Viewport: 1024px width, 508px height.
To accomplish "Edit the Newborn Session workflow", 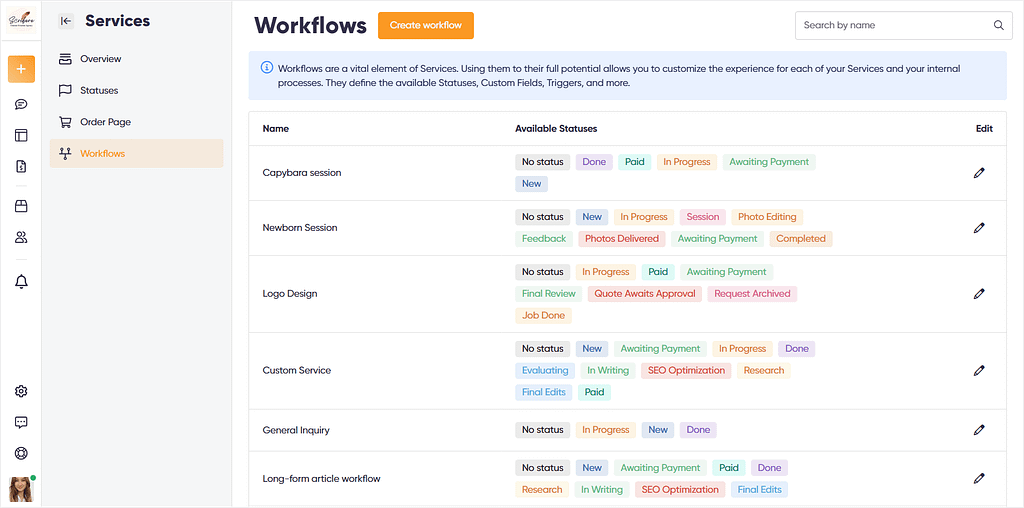I will [978, 228].
